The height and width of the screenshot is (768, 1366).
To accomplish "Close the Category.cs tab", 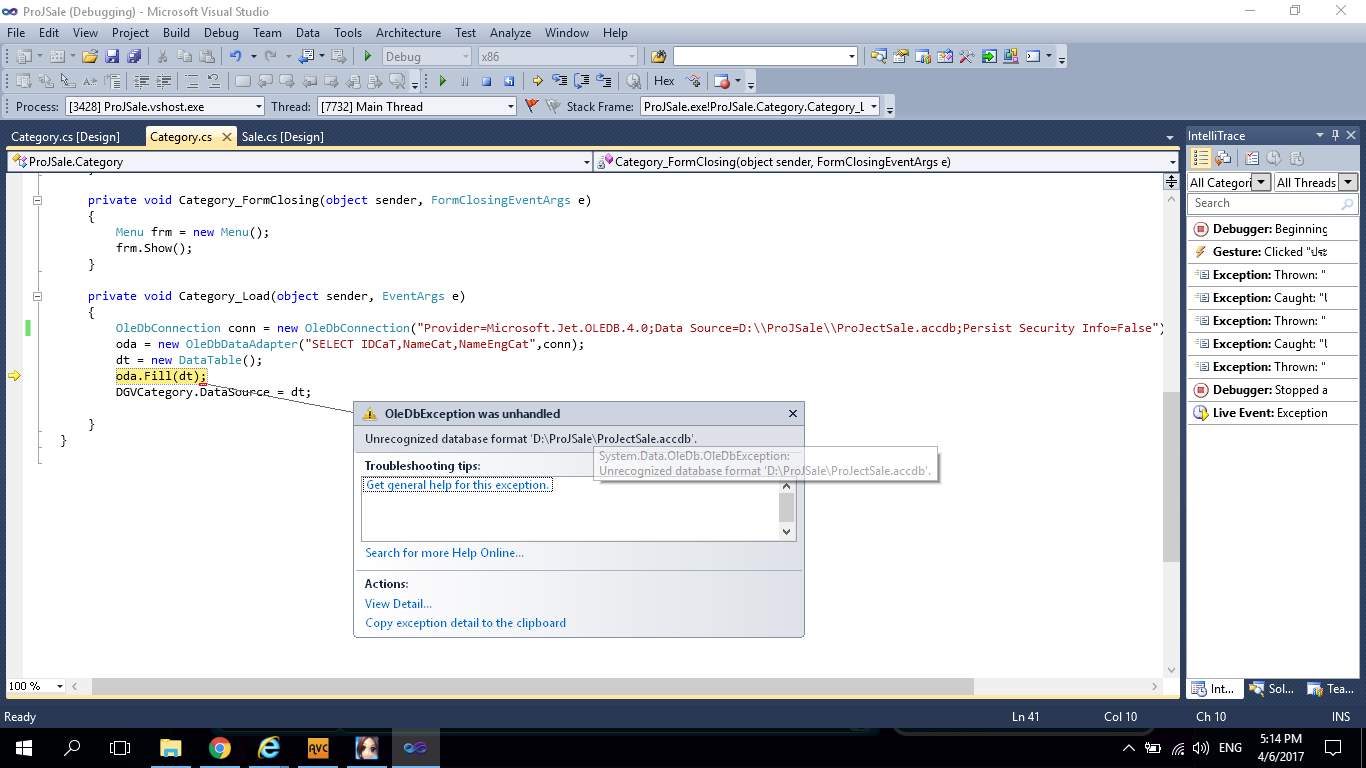I will [x=227, y=137].
